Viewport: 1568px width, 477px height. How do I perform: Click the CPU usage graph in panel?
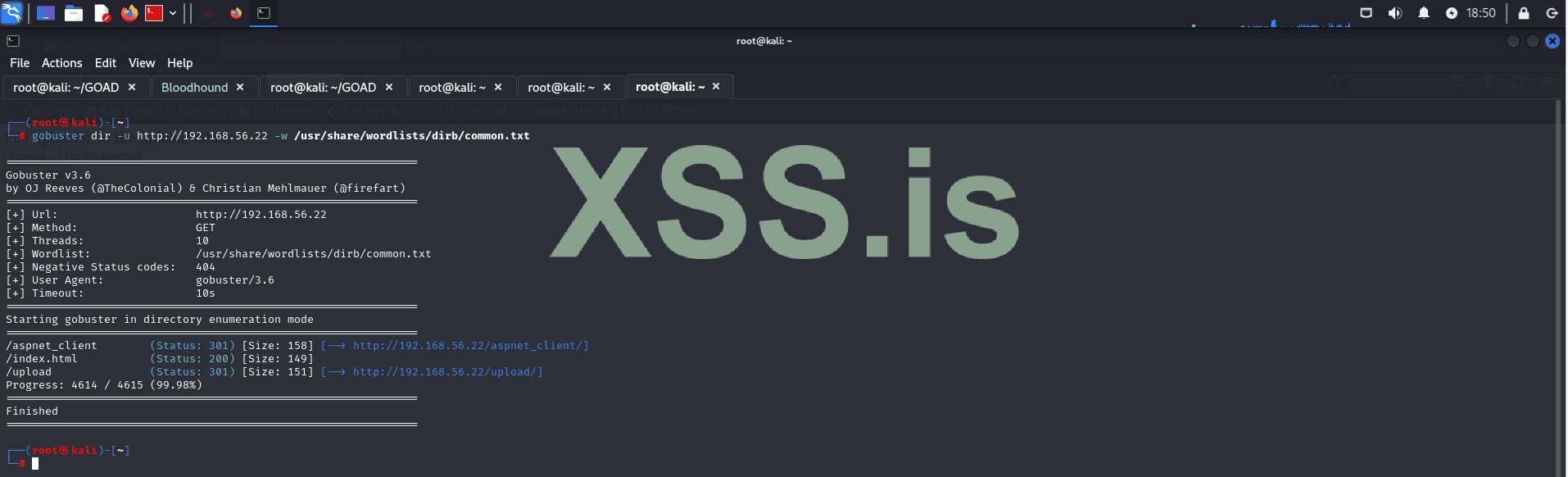pyautogui.click(x=1271, y=22)
